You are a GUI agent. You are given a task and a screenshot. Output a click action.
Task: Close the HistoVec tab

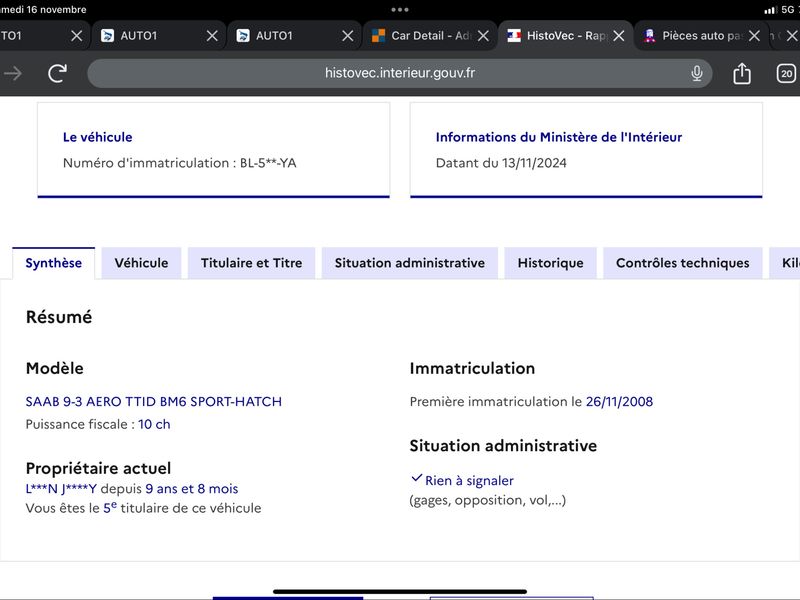[619, 36]
